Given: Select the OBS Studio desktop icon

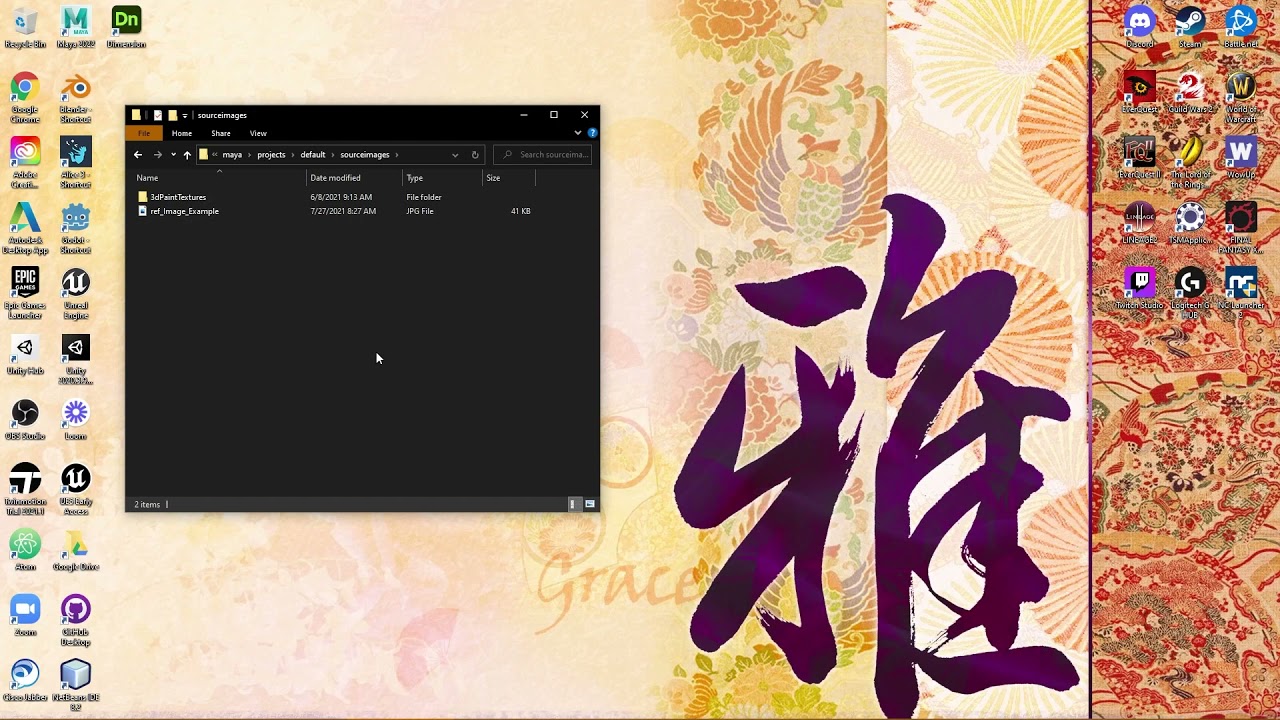Looking at the screenshot, I should (x=25, y=420).
